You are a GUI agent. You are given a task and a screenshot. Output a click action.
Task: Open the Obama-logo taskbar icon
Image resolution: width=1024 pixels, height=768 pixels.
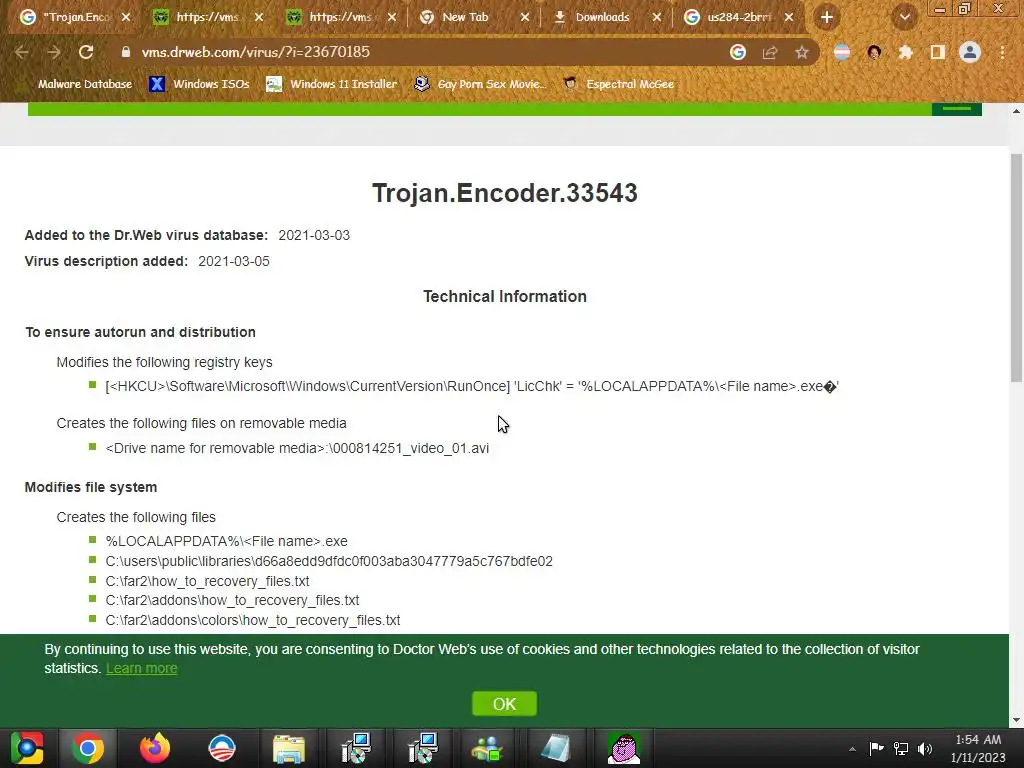(x=222, y=748)
